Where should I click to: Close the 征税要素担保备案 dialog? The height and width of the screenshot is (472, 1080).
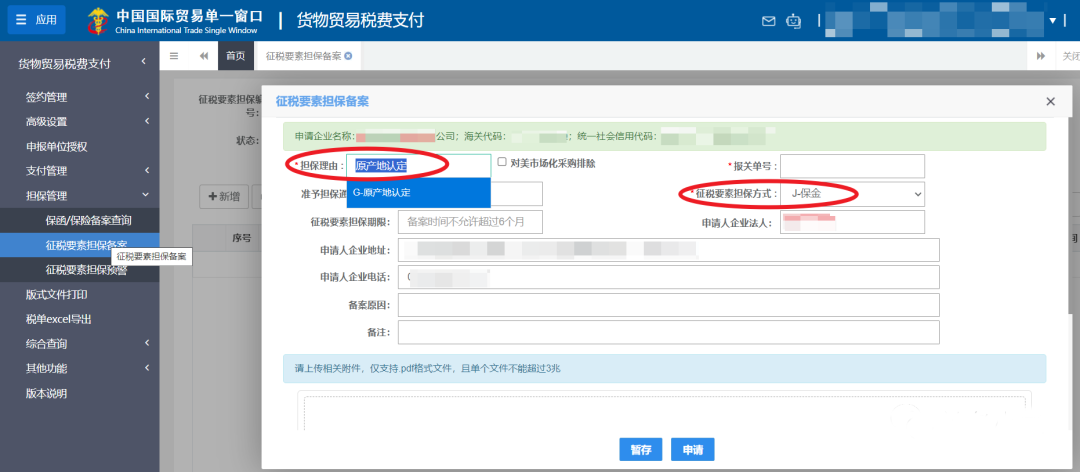coord(1050,102)
